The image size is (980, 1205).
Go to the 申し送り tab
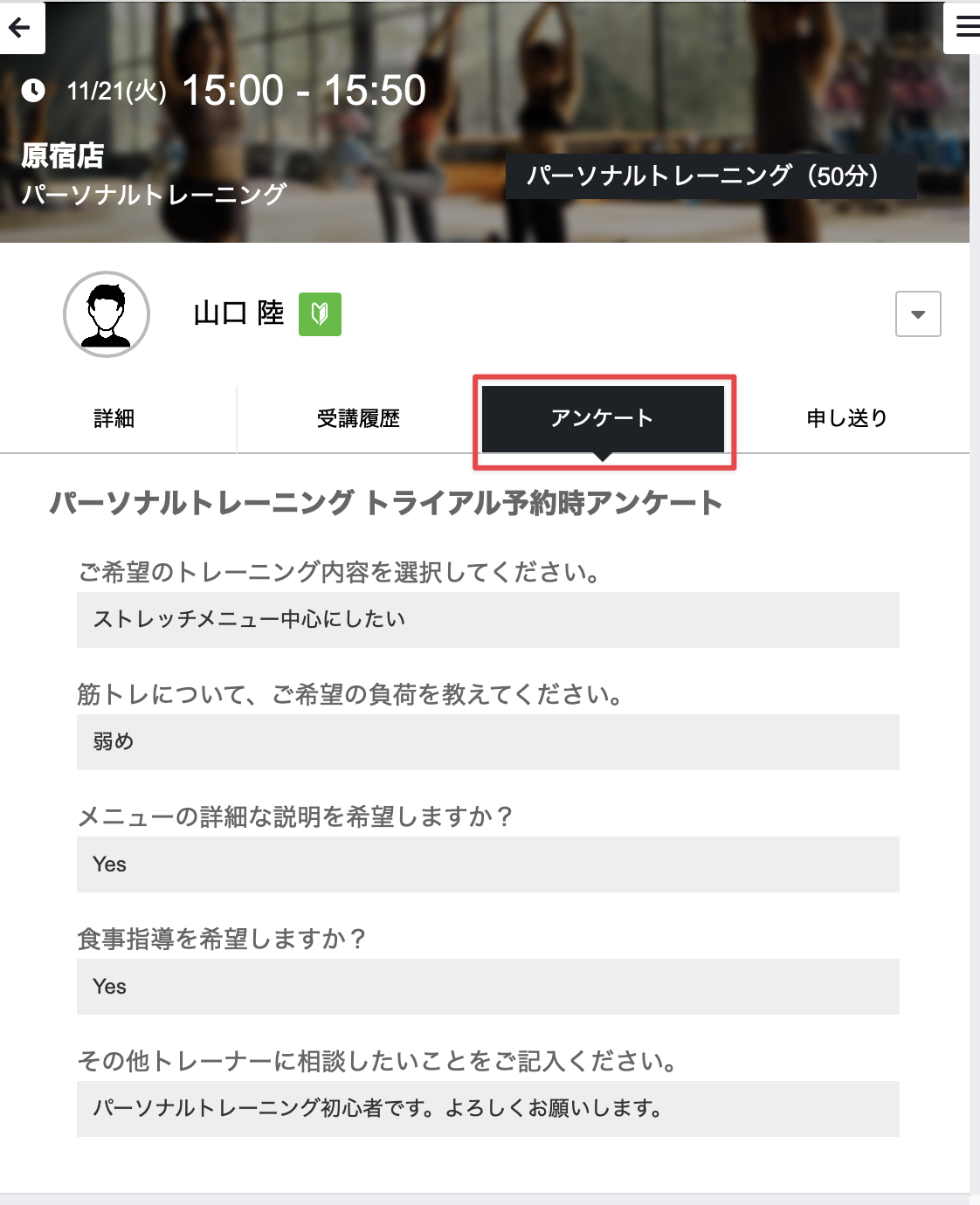click(x=846, y=419)
